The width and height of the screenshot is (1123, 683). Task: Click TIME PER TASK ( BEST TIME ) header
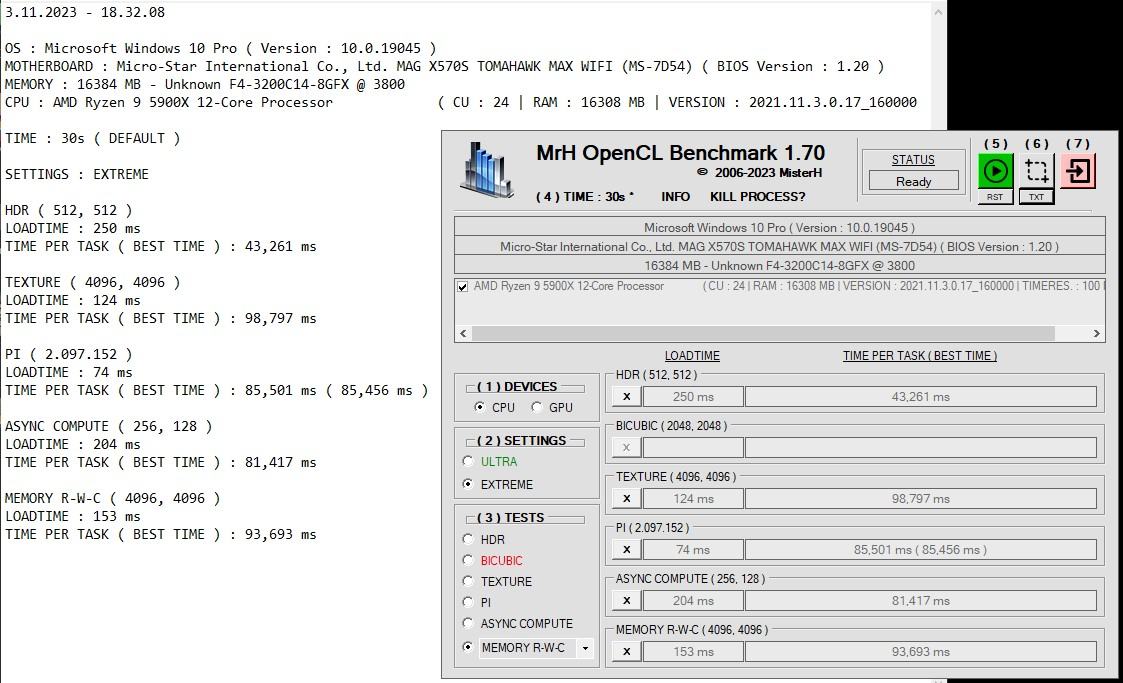click(x=920, y=356)
